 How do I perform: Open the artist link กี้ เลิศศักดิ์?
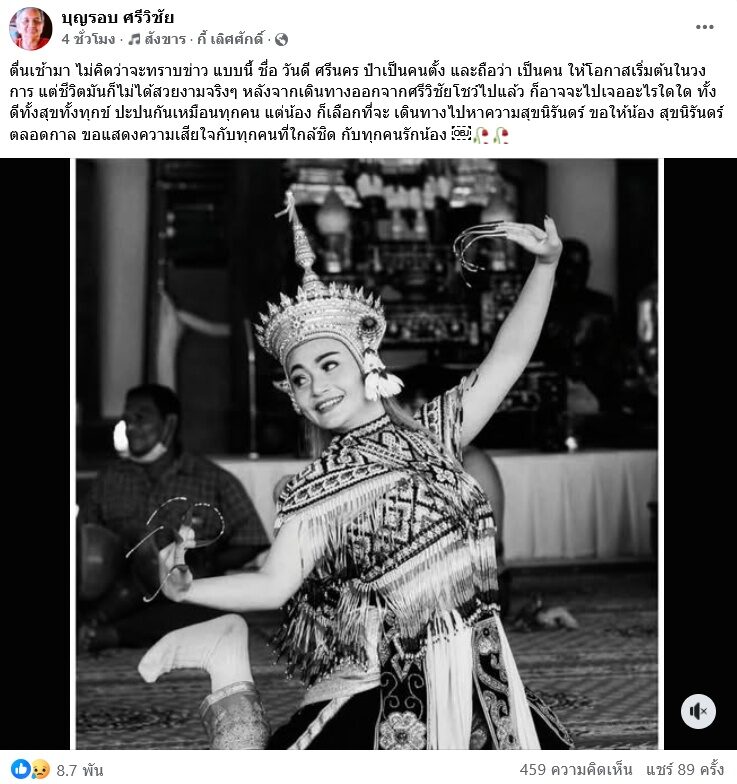[230, 39]
